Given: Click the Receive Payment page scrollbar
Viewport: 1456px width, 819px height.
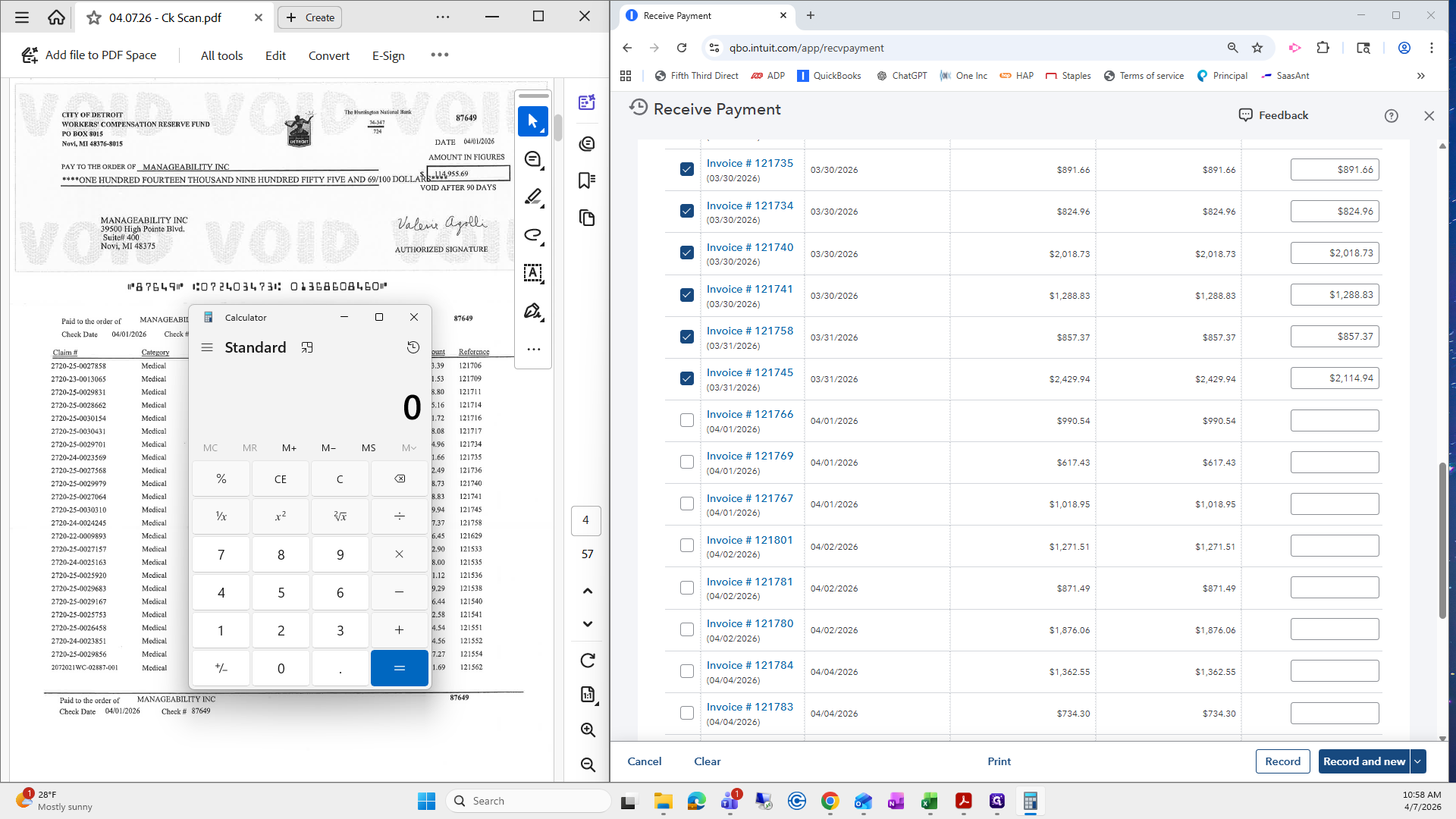Looking at the screenshot, I should click(x=1442, y=540).
